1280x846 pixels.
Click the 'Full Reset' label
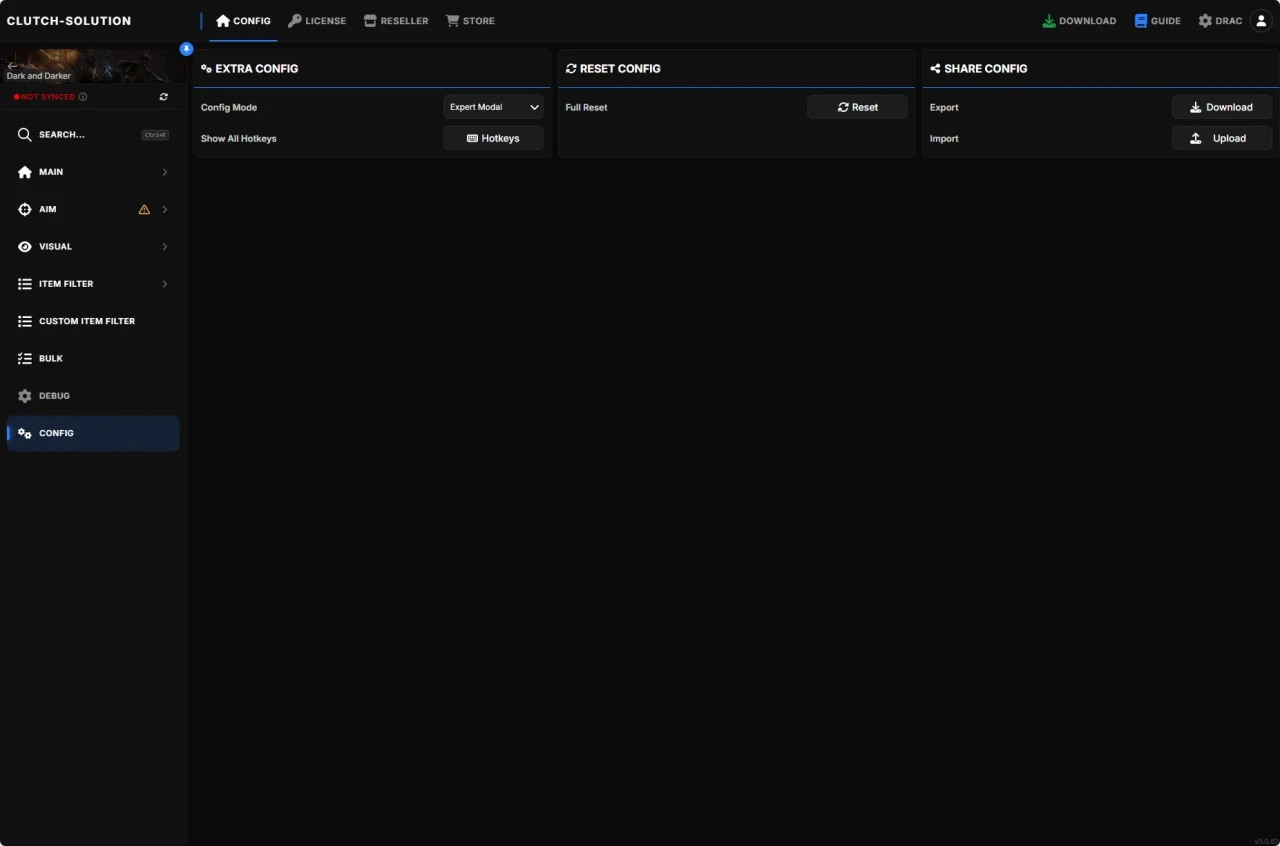[586, 107]
